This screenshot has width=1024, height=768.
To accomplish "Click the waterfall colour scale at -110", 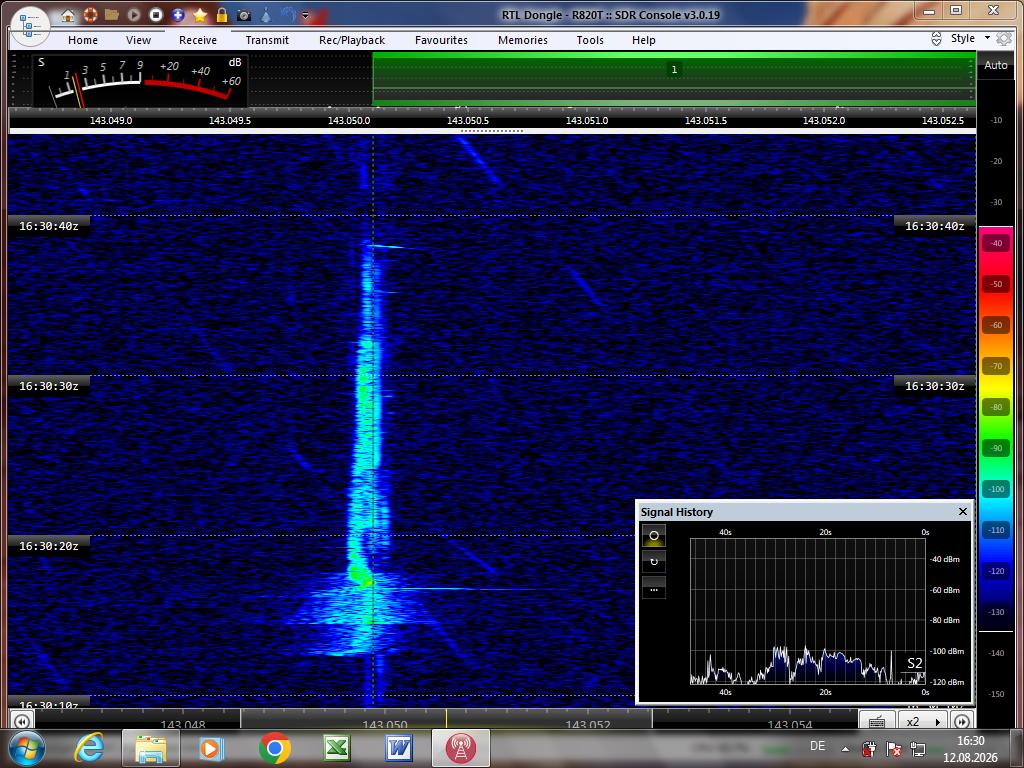I will (x=996, y=530).
